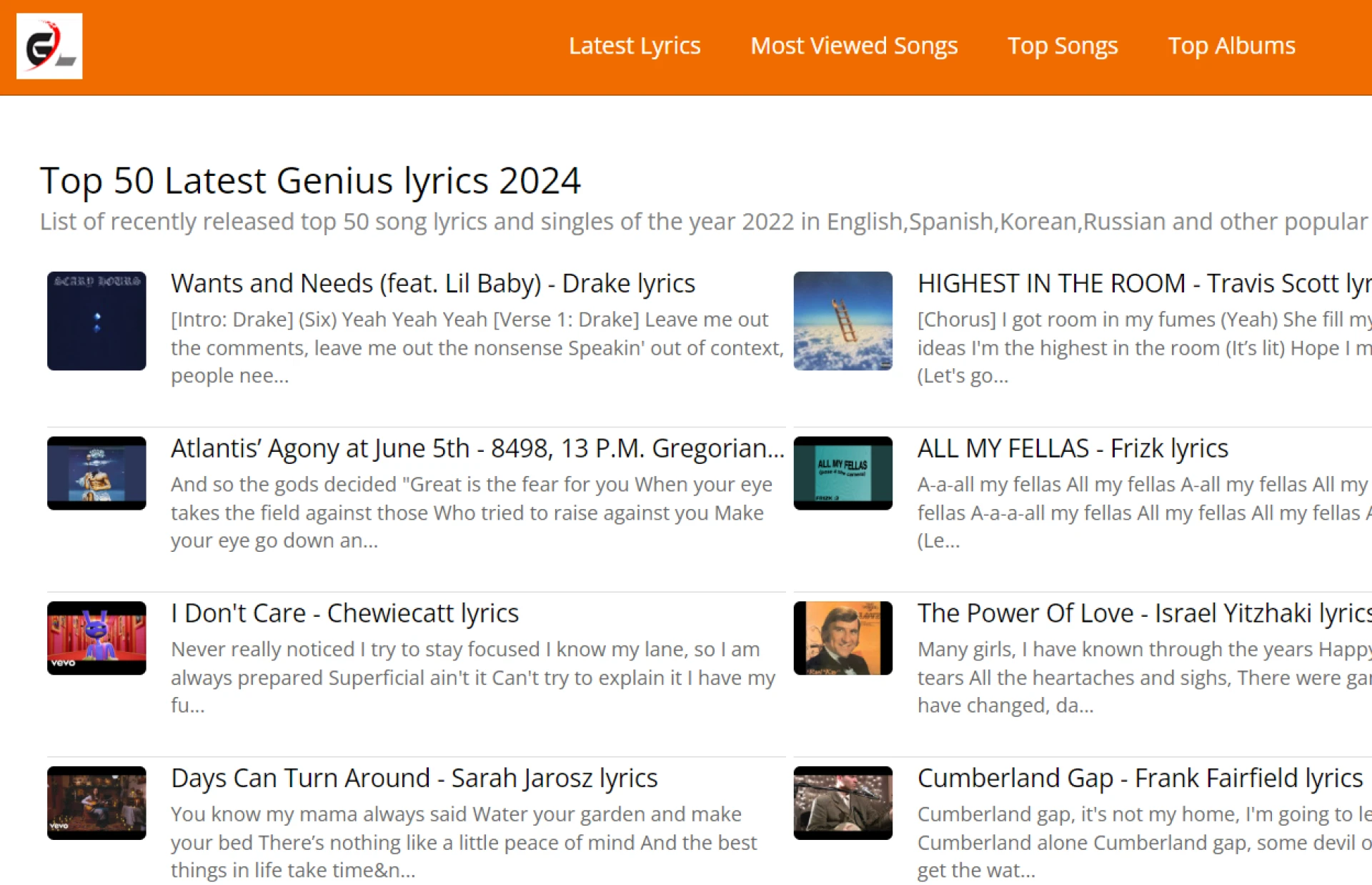The image size is (1372, 885).
Task: Open Days Can Turn Around Sarah Jarosz lyrics
Action: 414,778
